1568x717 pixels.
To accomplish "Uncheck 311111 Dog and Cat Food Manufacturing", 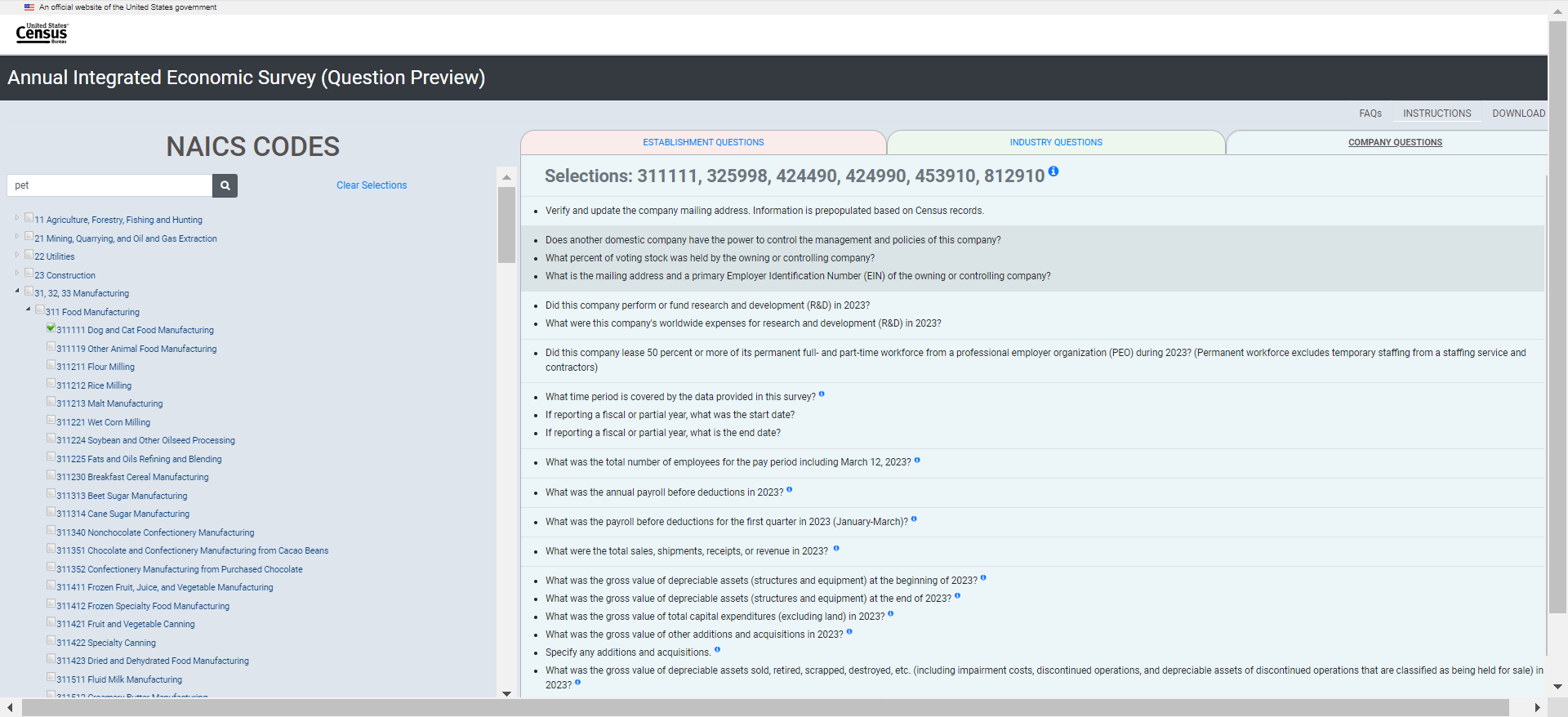I will [x=51, y=328].
